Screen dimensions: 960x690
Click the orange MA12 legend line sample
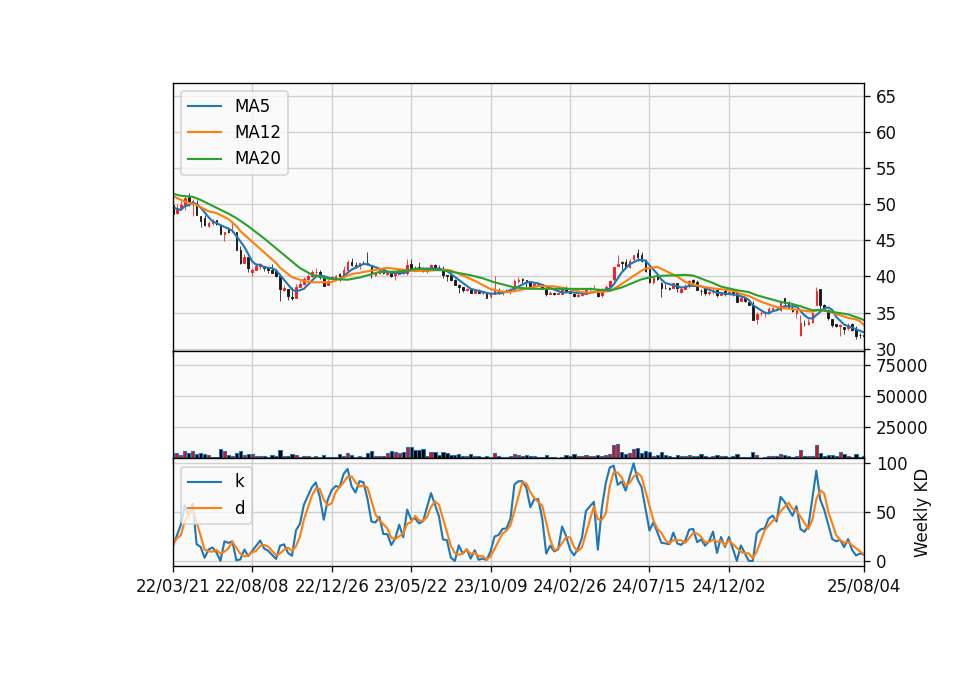[204, 132]
